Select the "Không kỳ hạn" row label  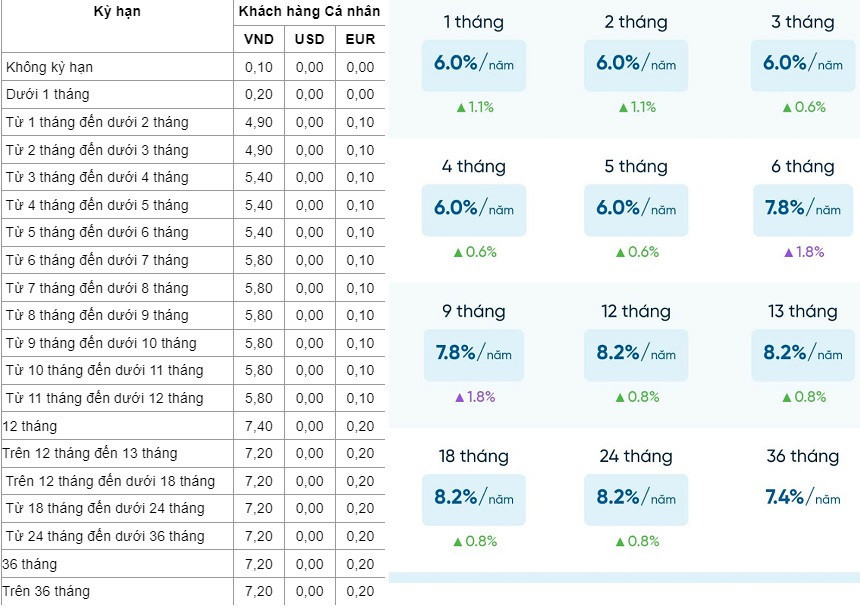tap(50, 67)
